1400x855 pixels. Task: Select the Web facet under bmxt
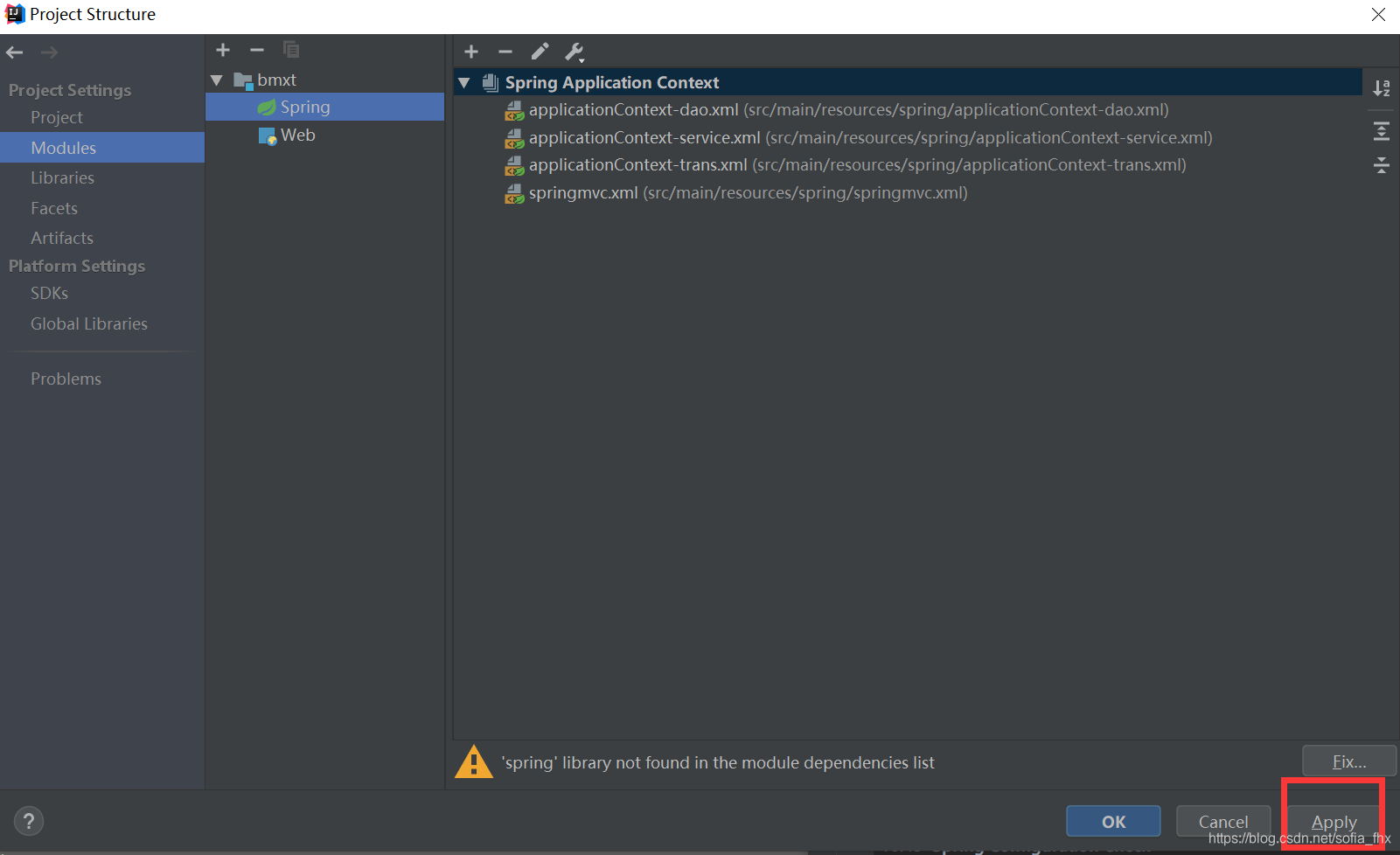click(x=297, y=135)
